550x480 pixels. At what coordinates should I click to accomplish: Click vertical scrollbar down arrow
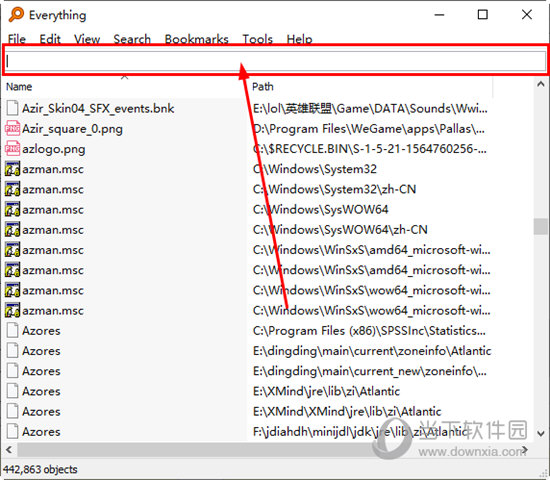pyautogui.click(x=541, y=433)
